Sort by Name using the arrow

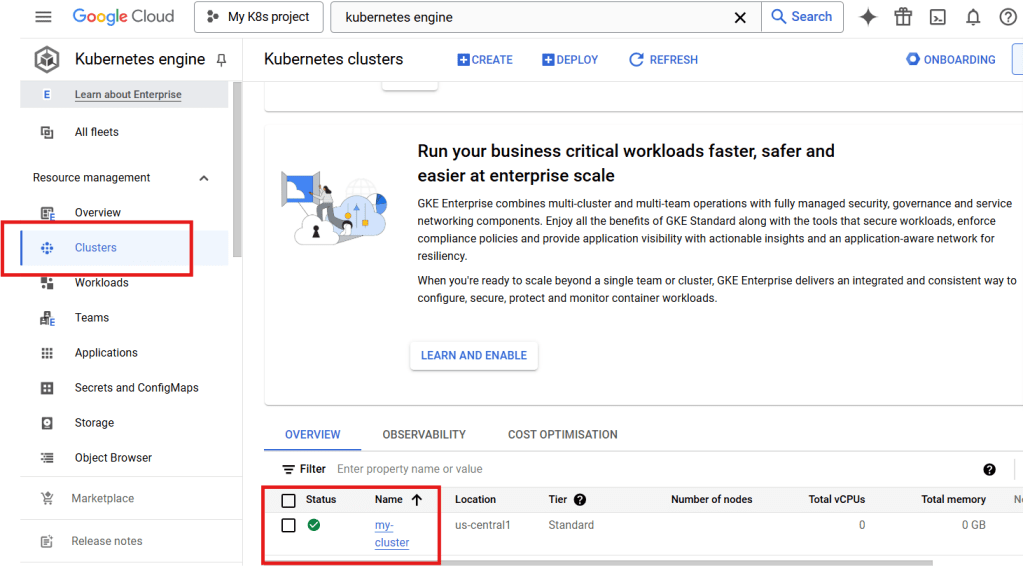[x=417, y=499]
